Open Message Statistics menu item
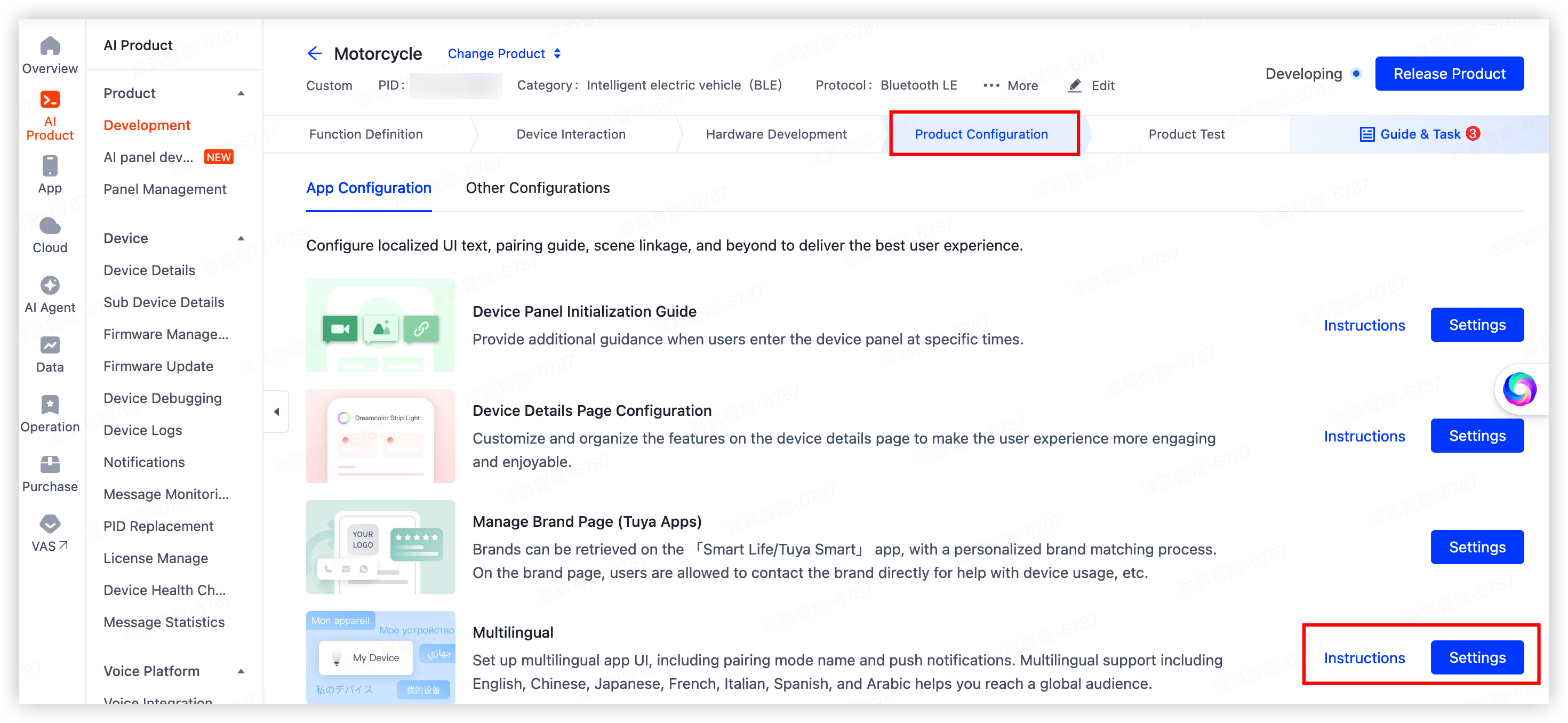 click(164, 622)
